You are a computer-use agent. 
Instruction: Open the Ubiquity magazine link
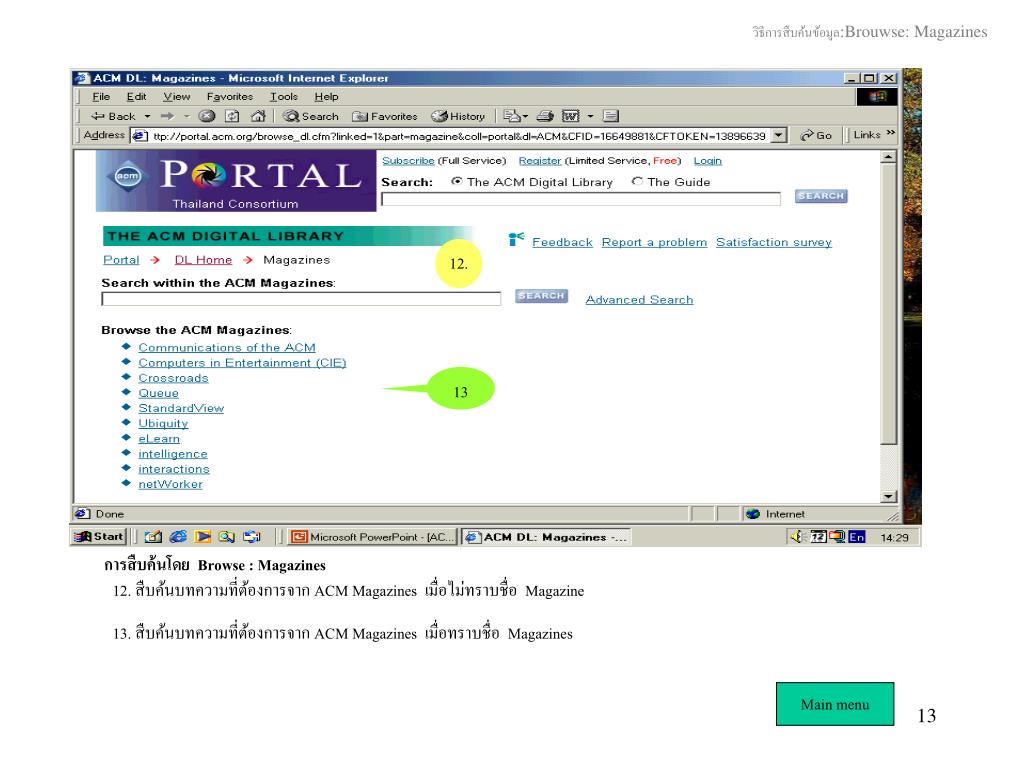tap(163, 423)
